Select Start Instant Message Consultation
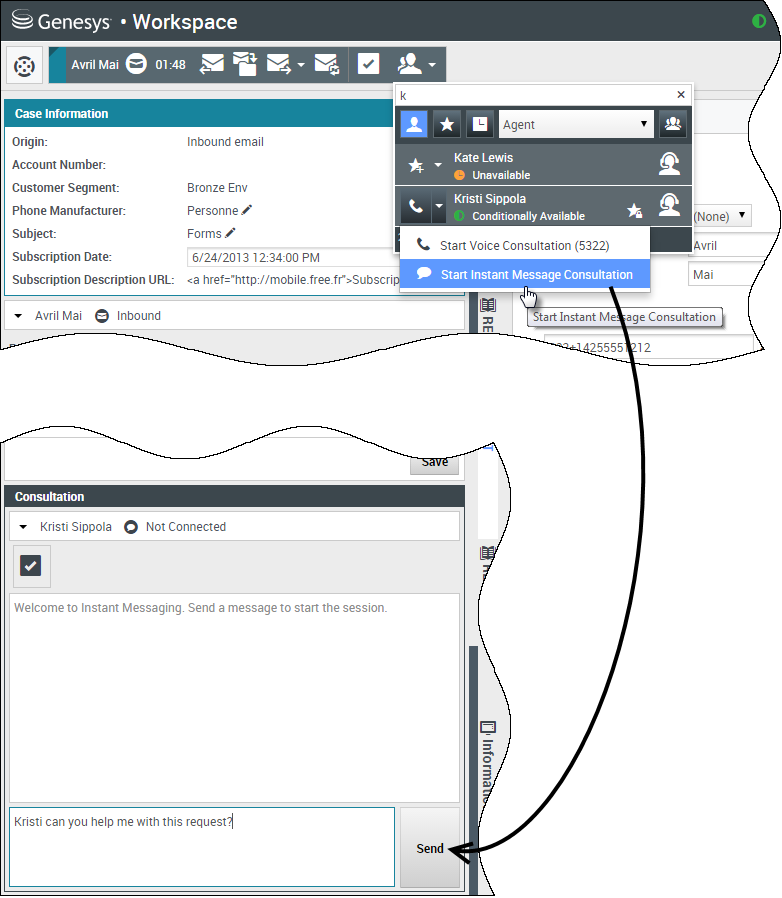782x898 pixels. [x=536, y=274]
